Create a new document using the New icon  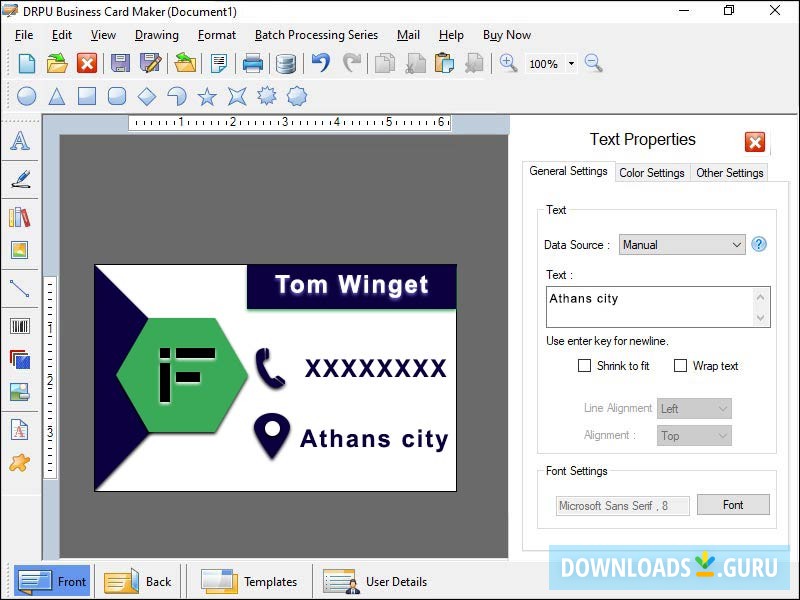point(27,64)
